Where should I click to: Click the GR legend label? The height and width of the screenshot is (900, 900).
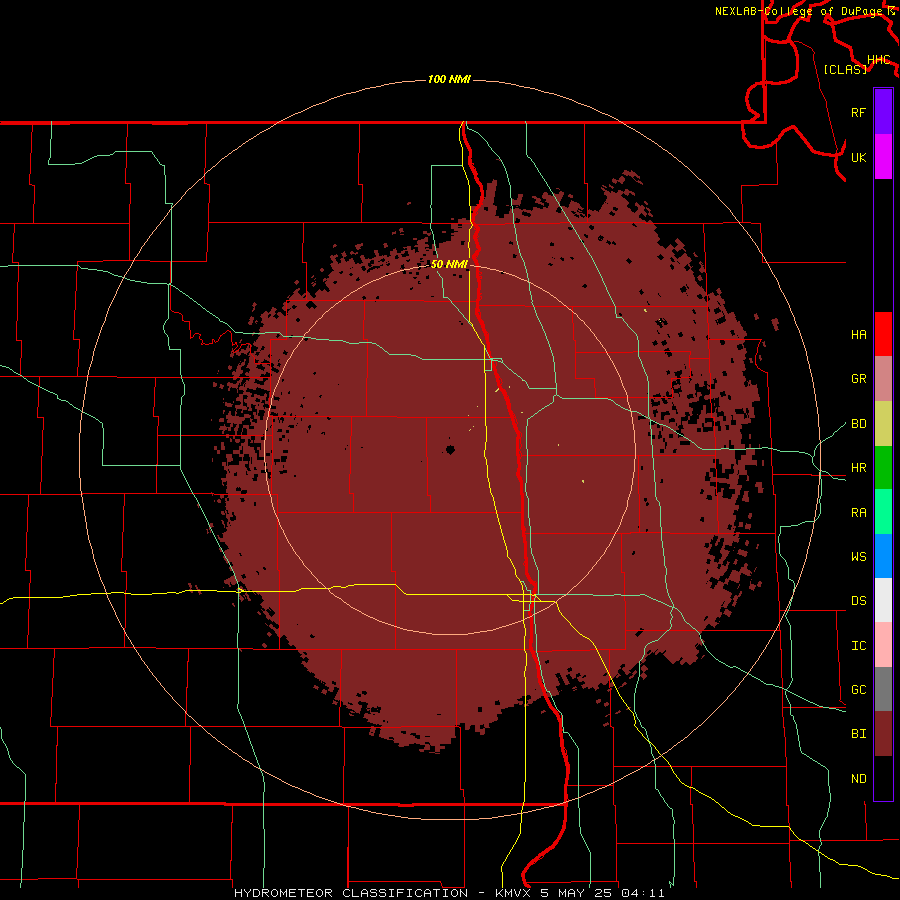pos(859,379)
